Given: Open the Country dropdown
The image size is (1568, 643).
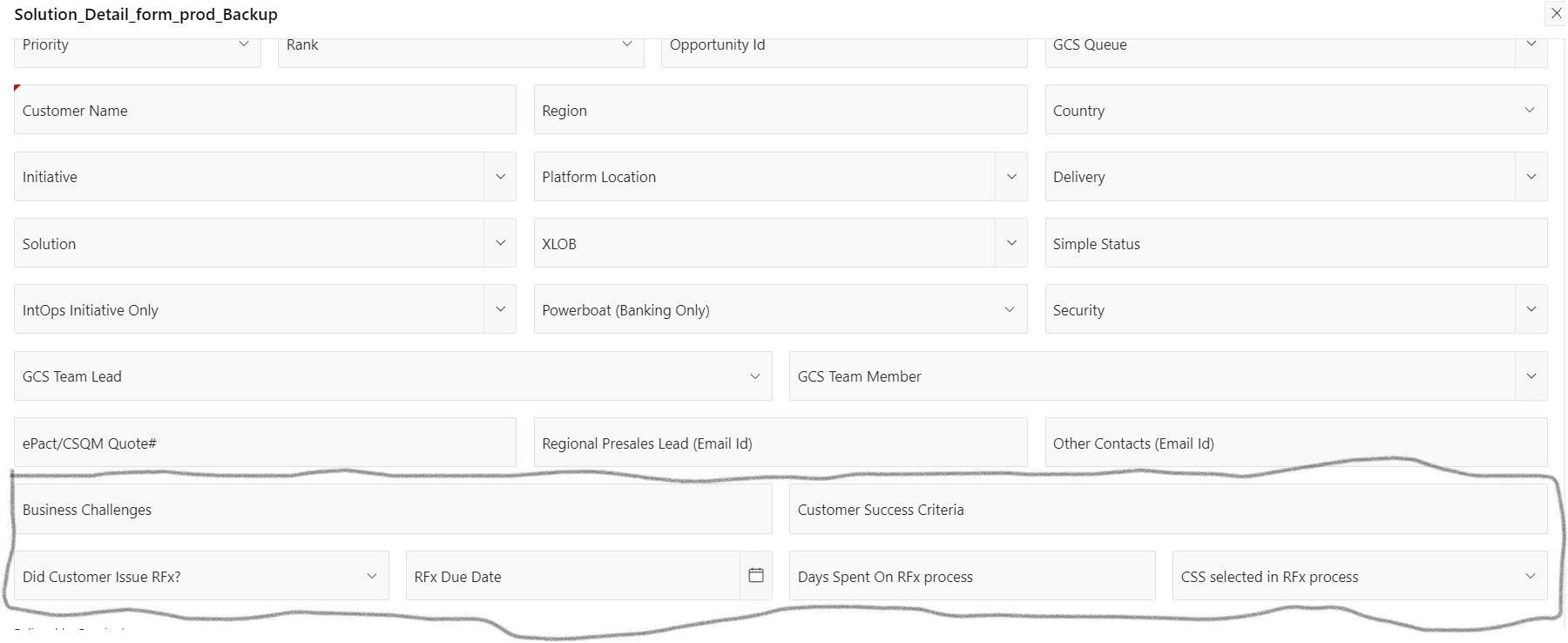Looking at the screenshot, I should coord(1531,110).
